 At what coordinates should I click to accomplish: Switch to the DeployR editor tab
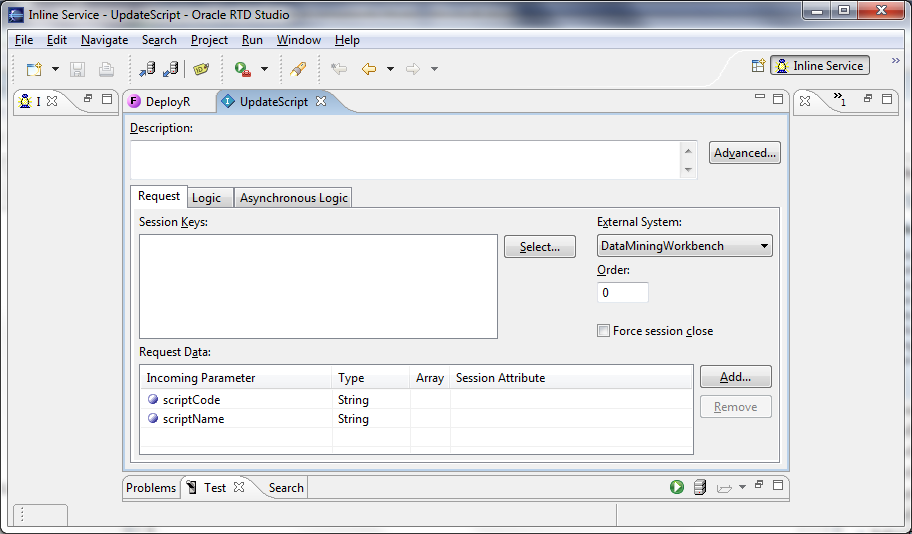tap(168, 102)
